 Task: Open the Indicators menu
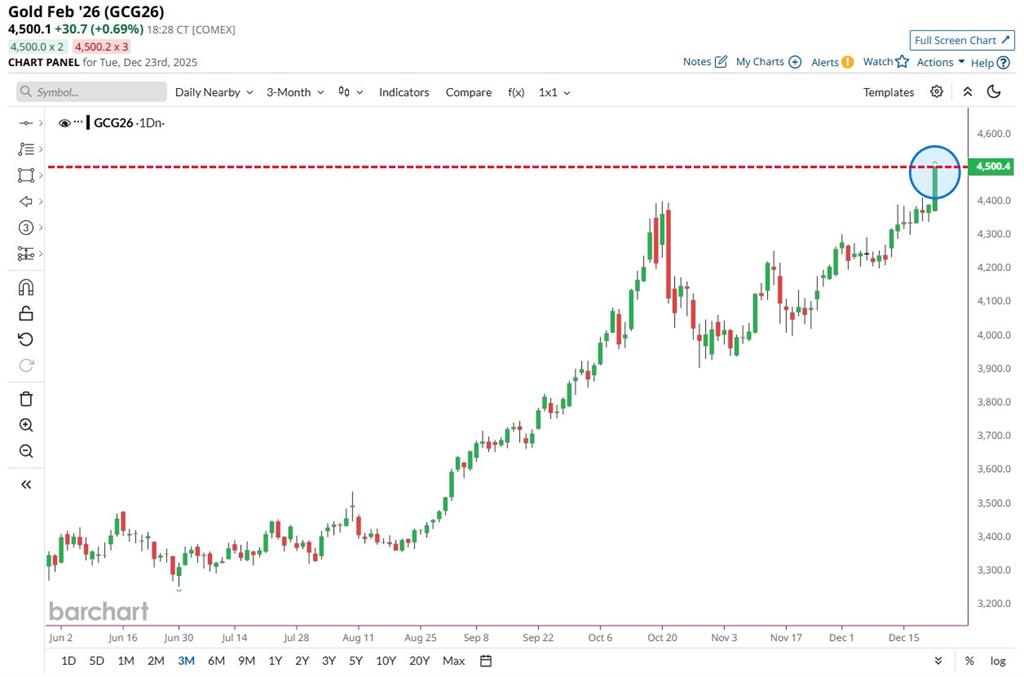[x=404, y=92]
